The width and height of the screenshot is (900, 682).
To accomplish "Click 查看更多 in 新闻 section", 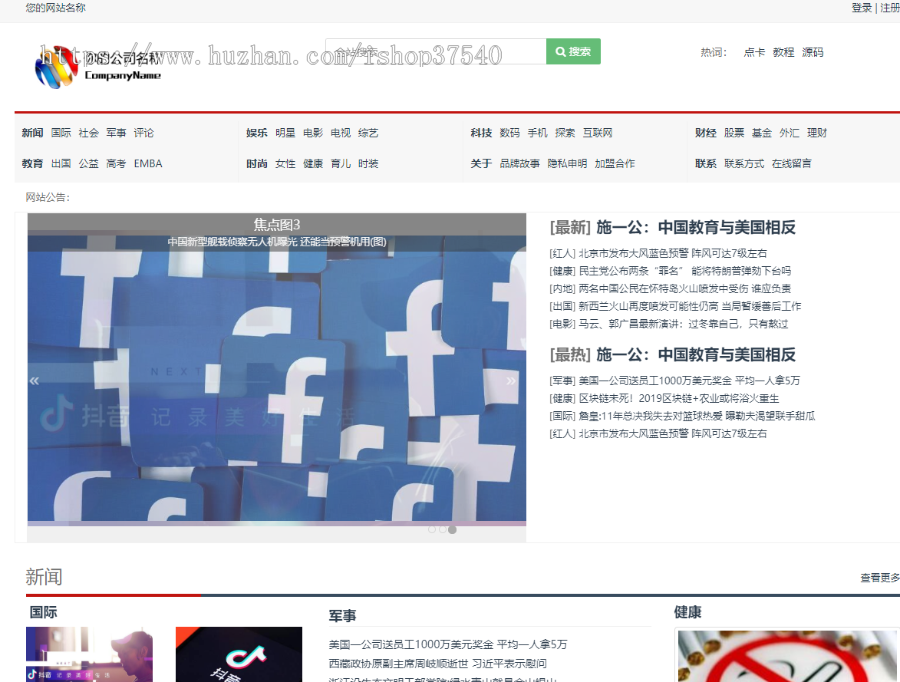I will 880,578.
